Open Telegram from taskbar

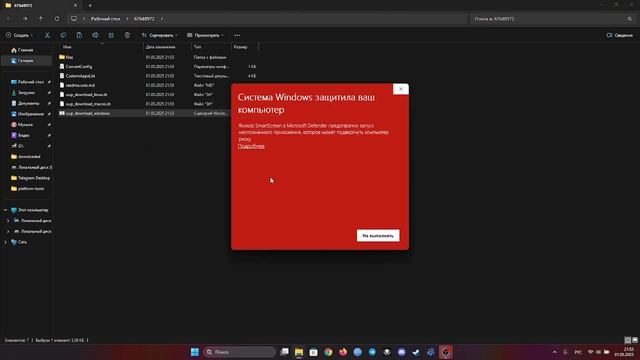pos(372,352)
